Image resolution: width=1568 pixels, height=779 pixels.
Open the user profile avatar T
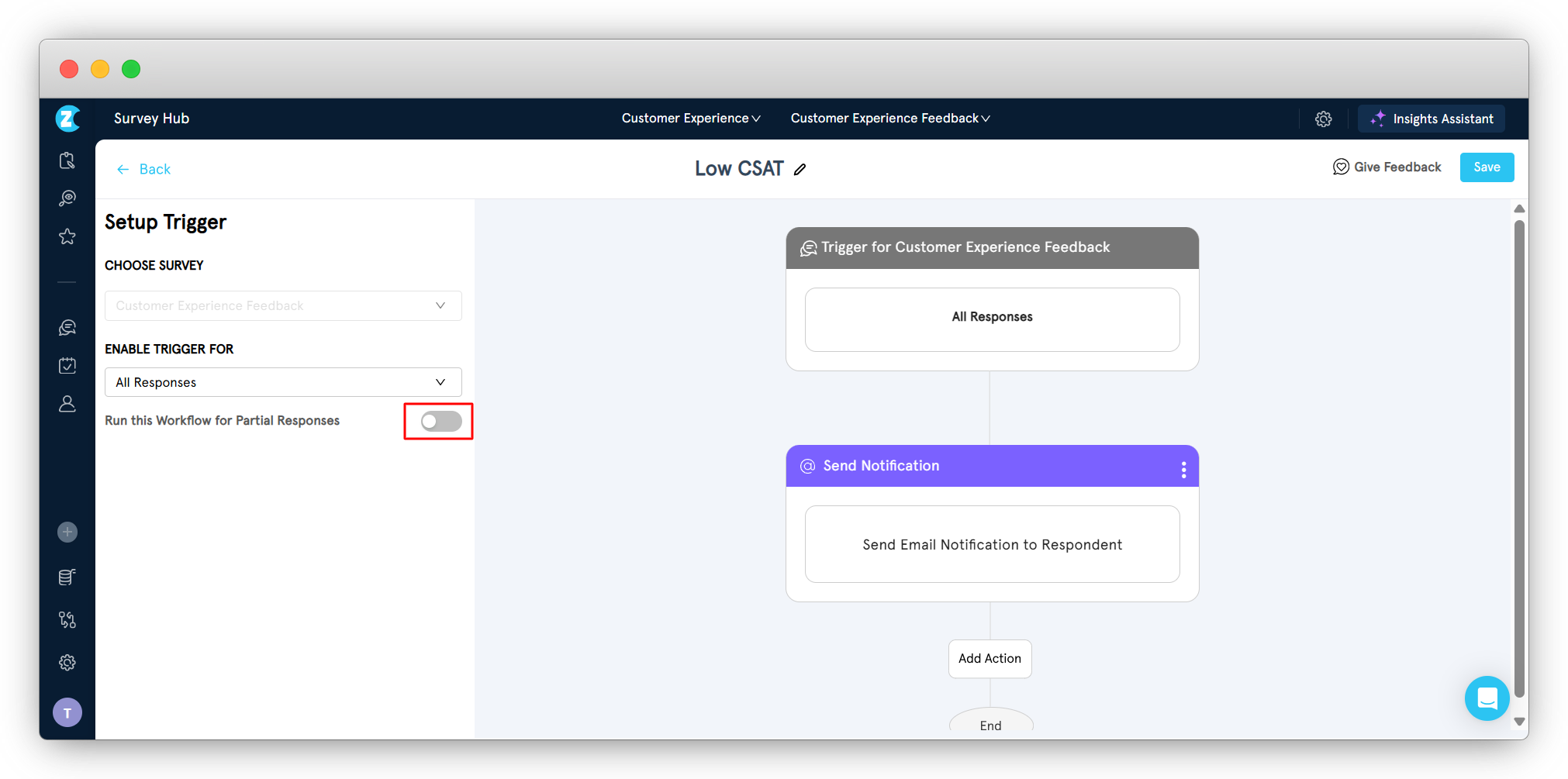click(67, 712)
